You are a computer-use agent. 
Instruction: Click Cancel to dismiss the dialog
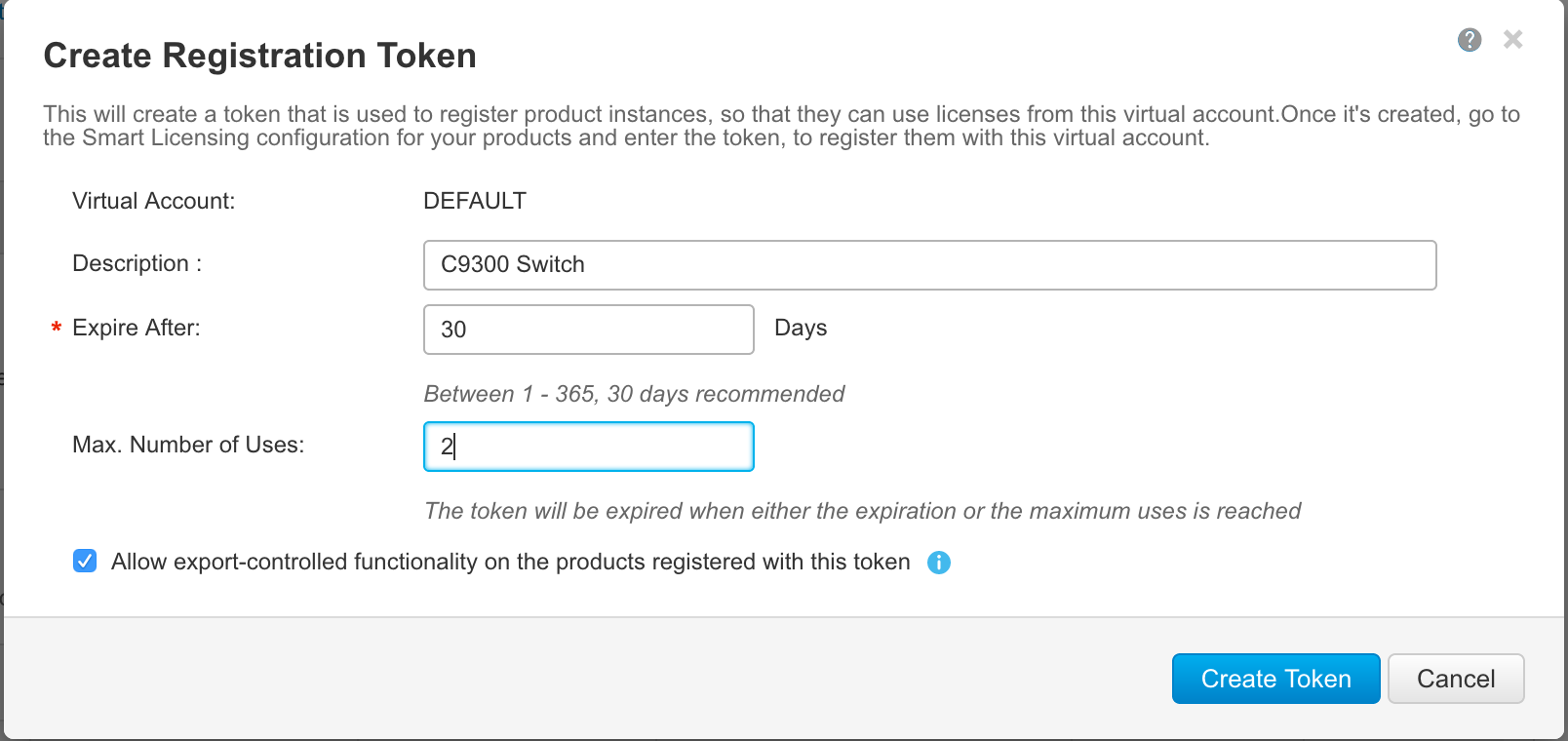click(x=1456, y=679)
